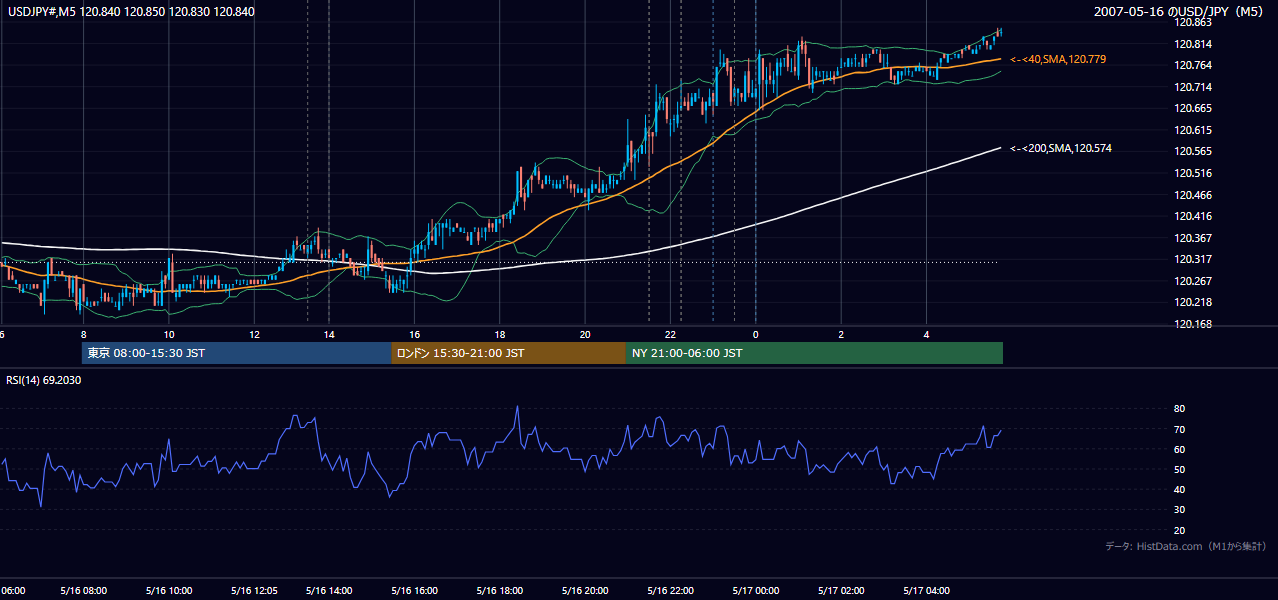
Task: Click price axis value 120.317
Action: [x=1194, y=259]
